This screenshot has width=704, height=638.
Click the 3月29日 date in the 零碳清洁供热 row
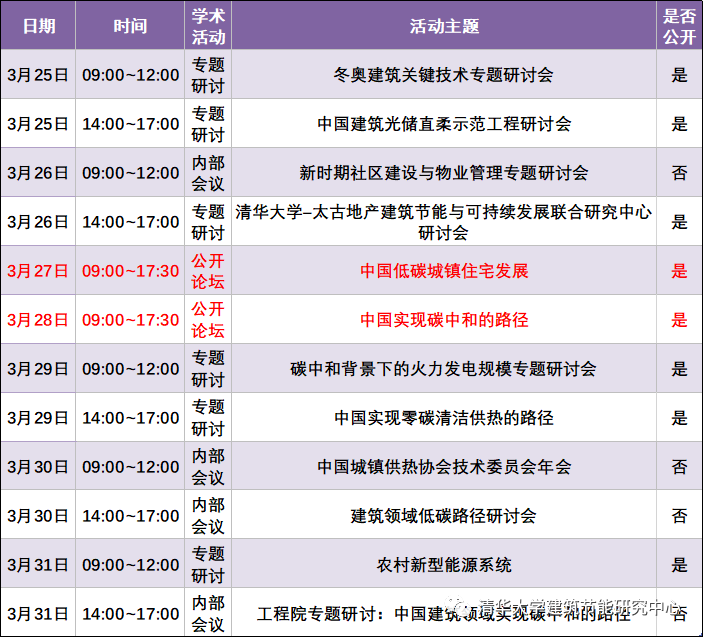coord(38,418)
